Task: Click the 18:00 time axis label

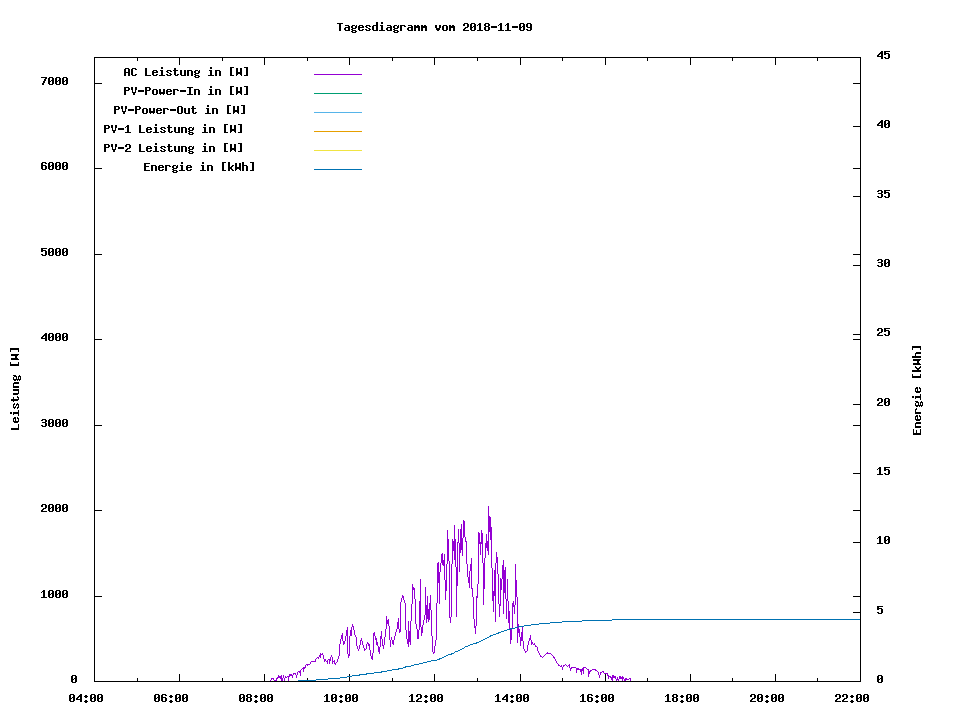Action: coord(681,698)
